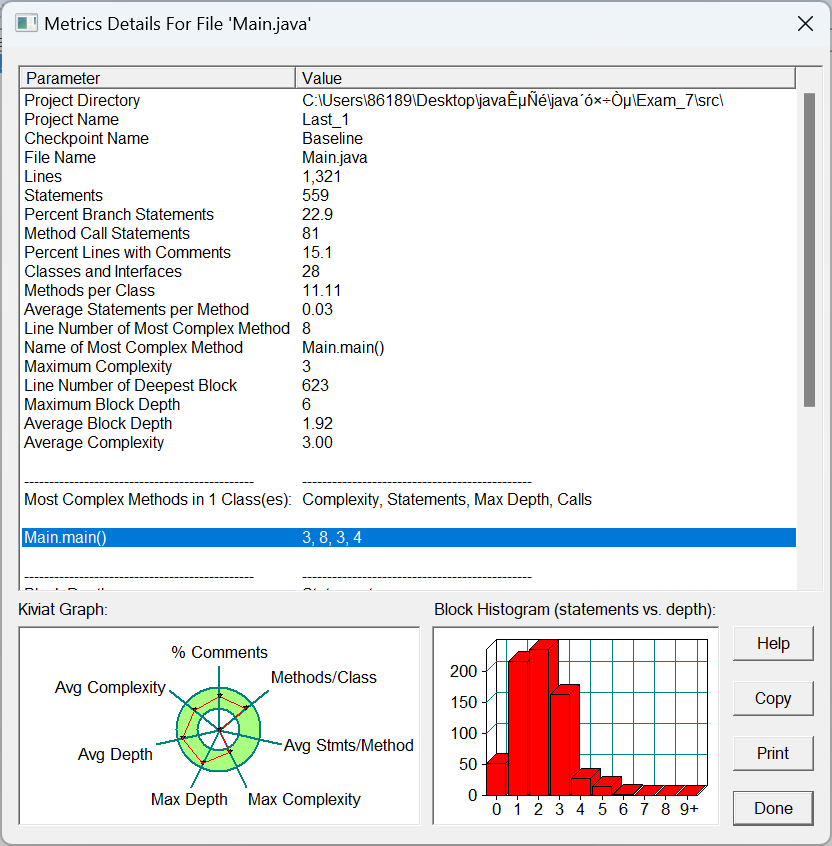
Task: Click Done to dismiss the dialog
Action: [x=773, y=808]
